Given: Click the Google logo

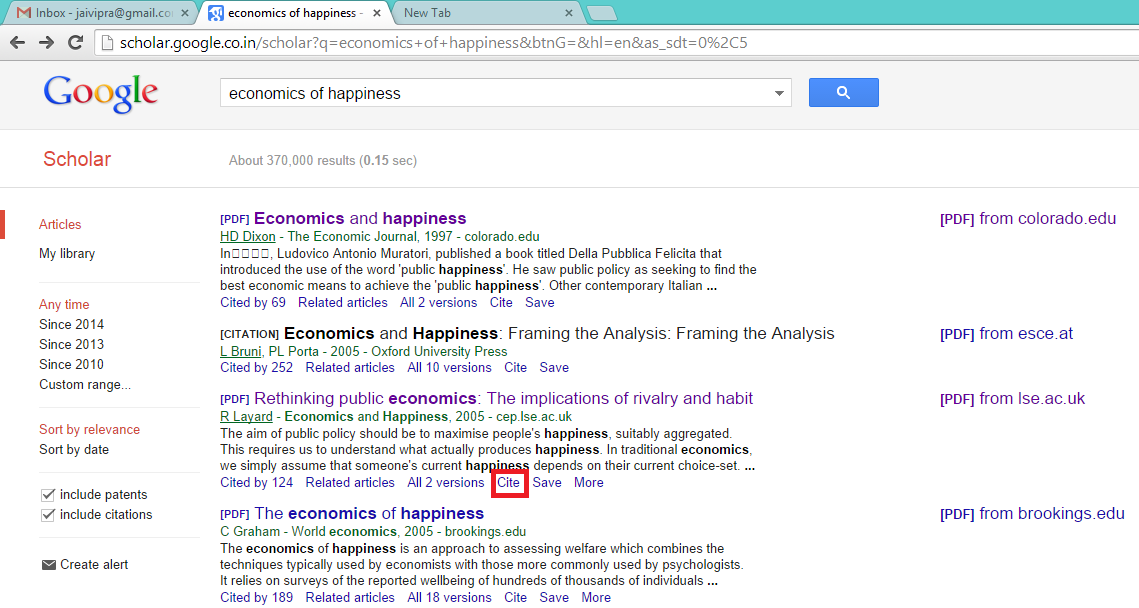Looking at the screenshot, I should 100,93.
